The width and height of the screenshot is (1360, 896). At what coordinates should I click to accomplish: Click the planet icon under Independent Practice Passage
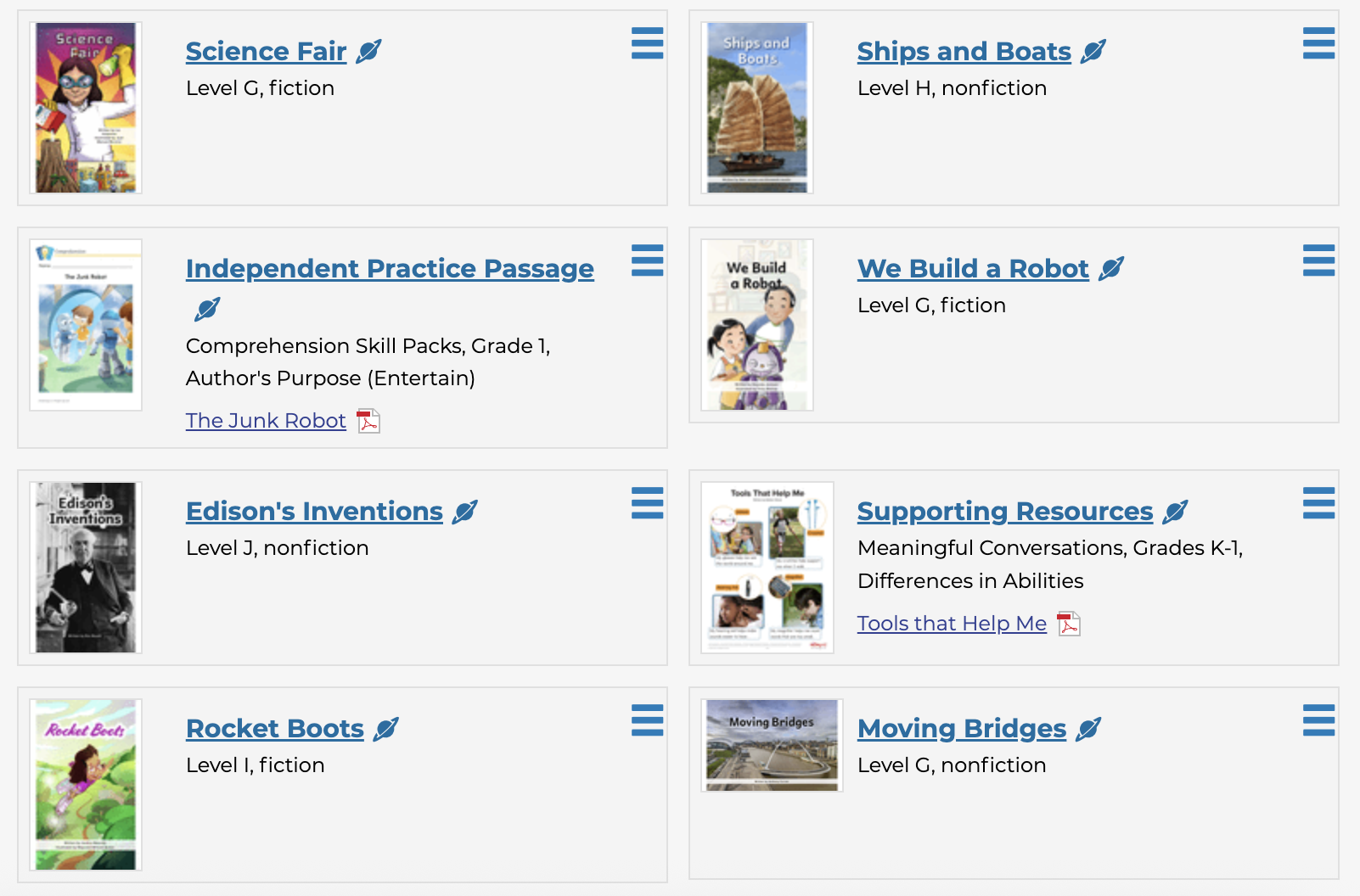tap(207, 309)
